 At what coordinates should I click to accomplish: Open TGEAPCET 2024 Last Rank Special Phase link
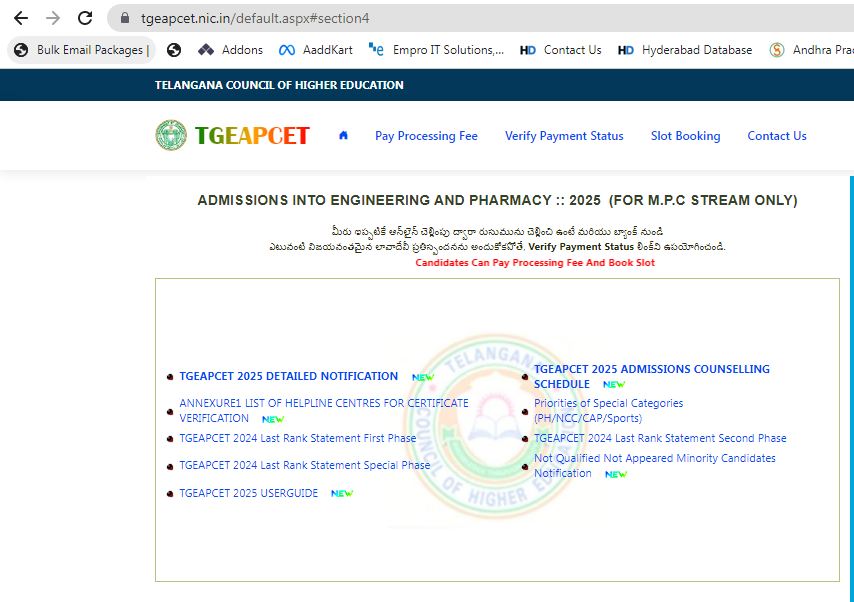coord(304,465)
